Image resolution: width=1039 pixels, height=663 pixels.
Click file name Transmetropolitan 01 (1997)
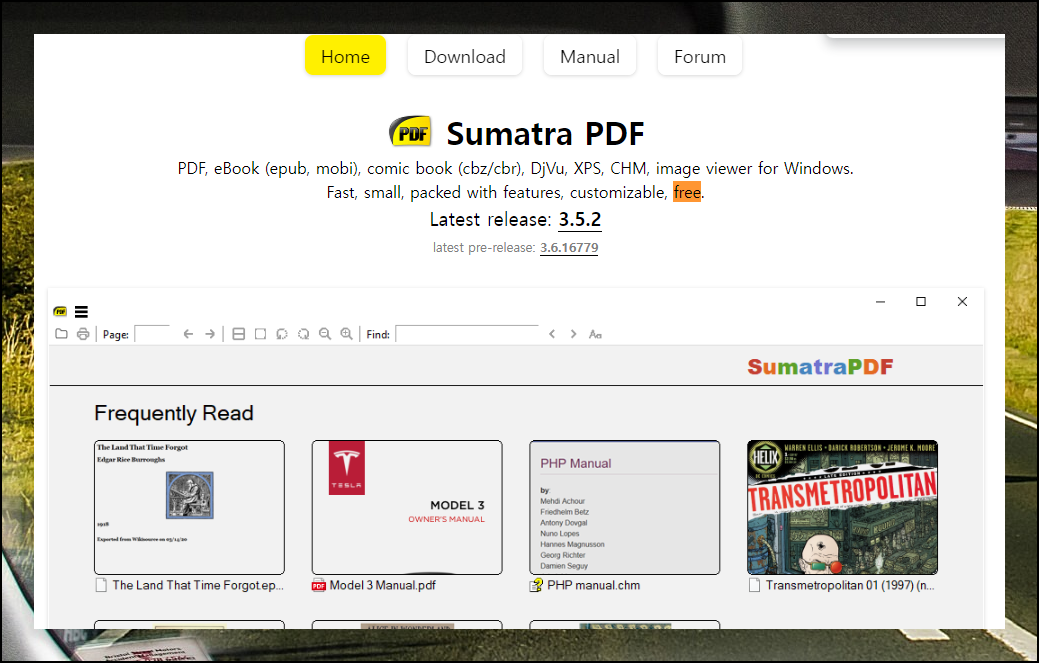point(850,586)
